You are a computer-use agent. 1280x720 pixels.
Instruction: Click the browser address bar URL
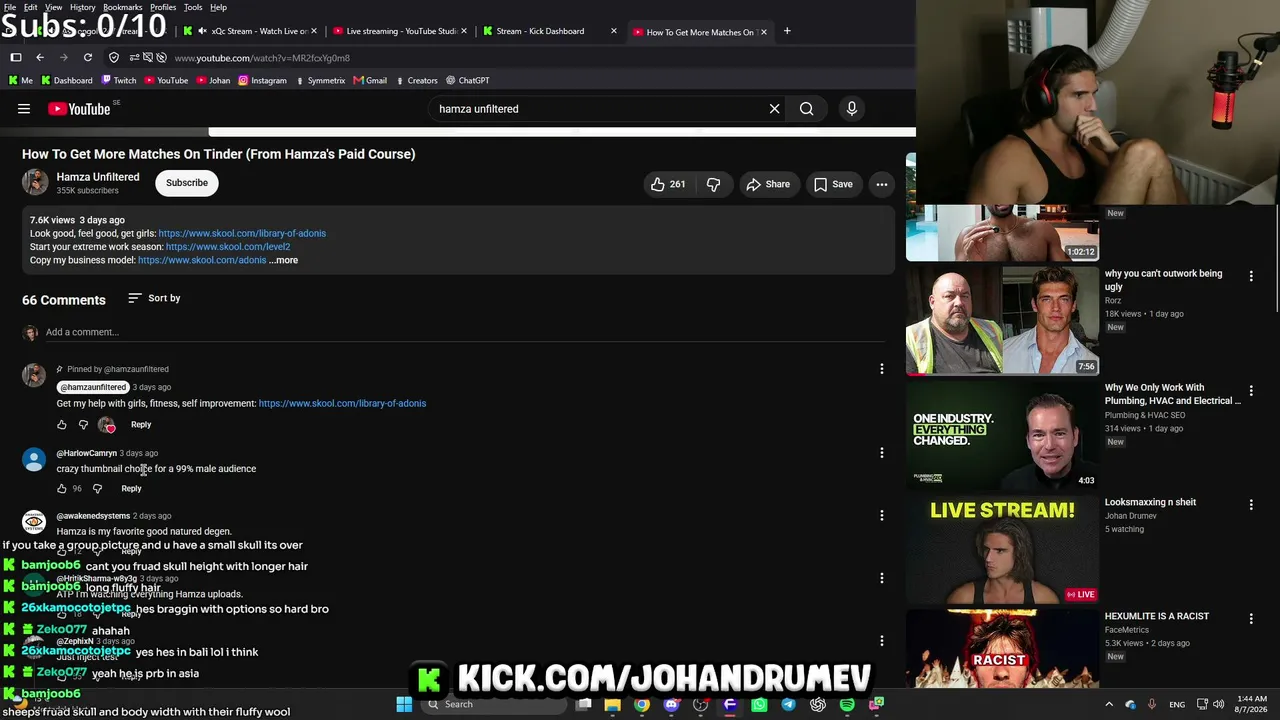click(262, 58)
